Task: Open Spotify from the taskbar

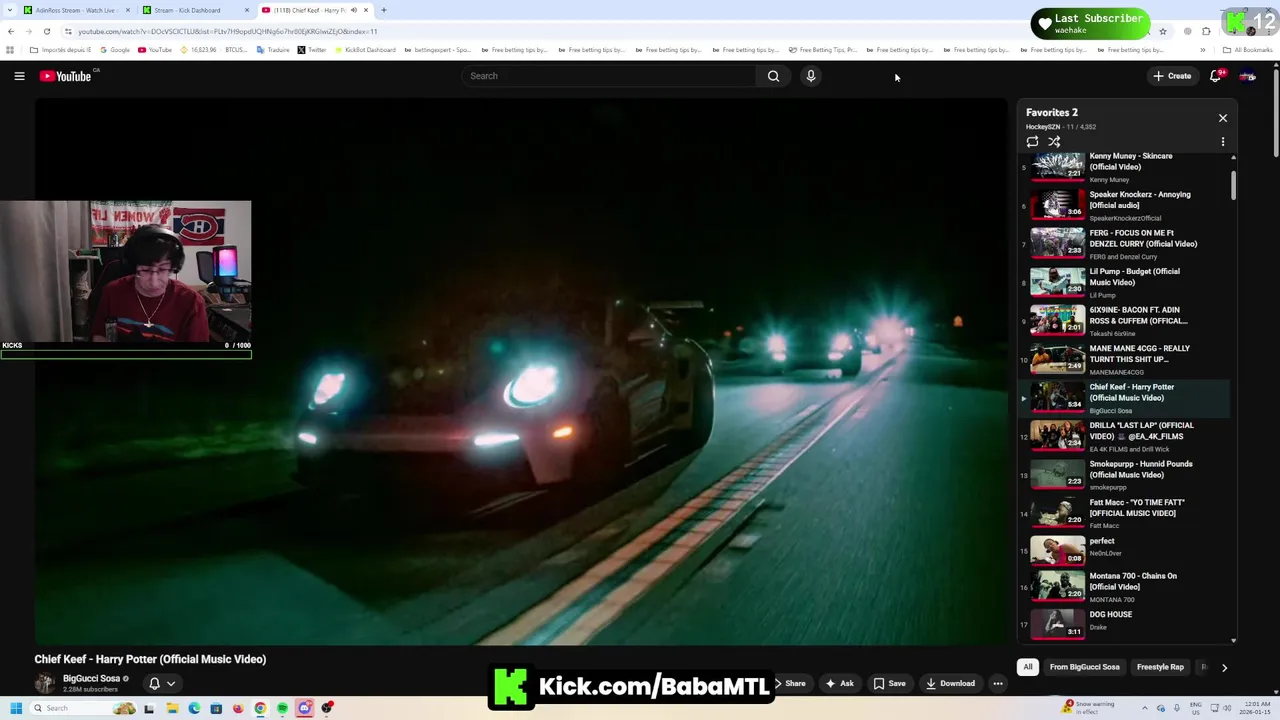Action: click(x=282, y=708)
